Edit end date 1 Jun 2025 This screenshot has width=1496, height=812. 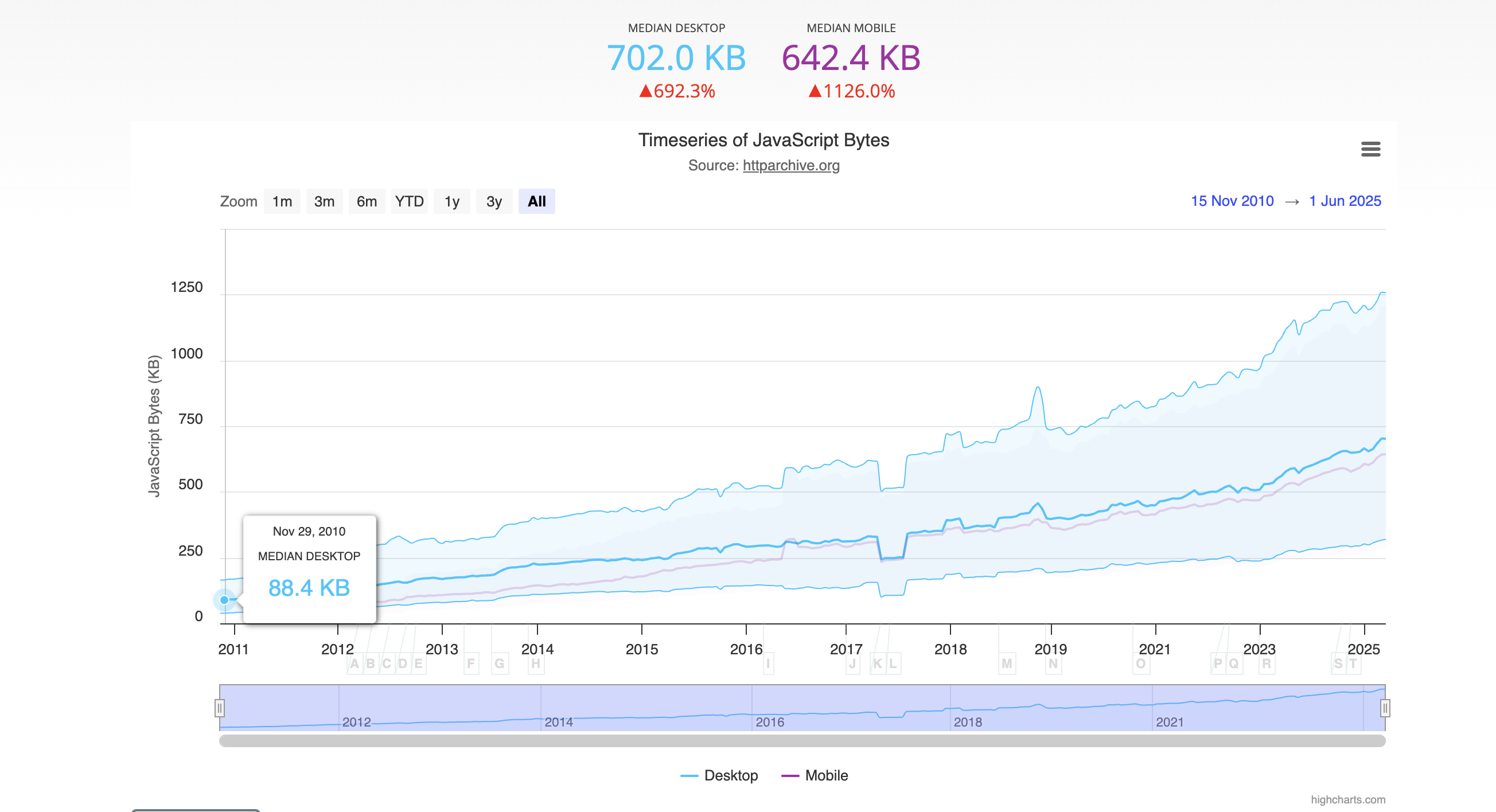[x=1345, y=201]
